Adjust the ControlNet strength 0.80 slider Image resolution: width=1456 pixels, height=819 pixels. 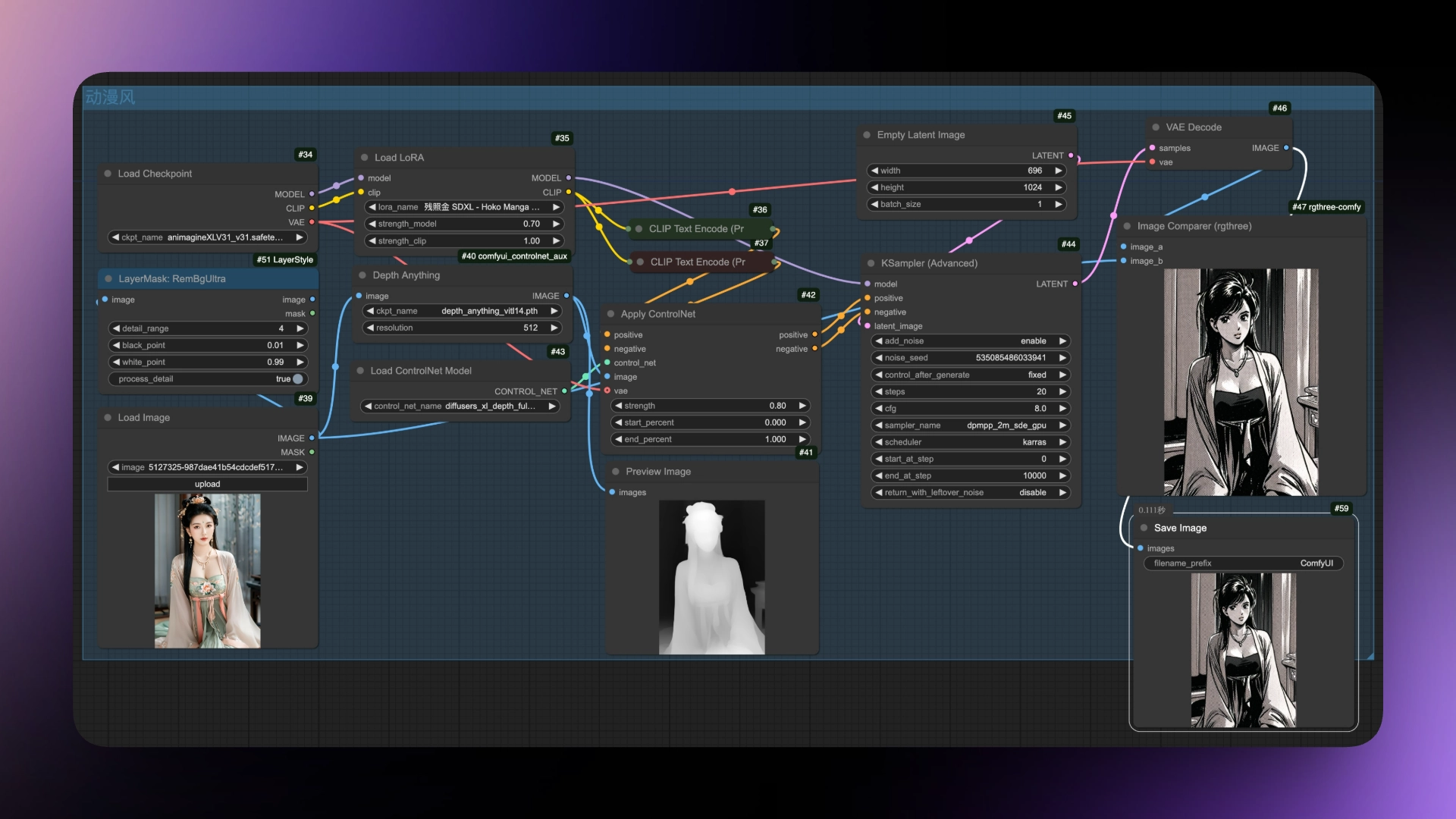[x=711, y=406]
